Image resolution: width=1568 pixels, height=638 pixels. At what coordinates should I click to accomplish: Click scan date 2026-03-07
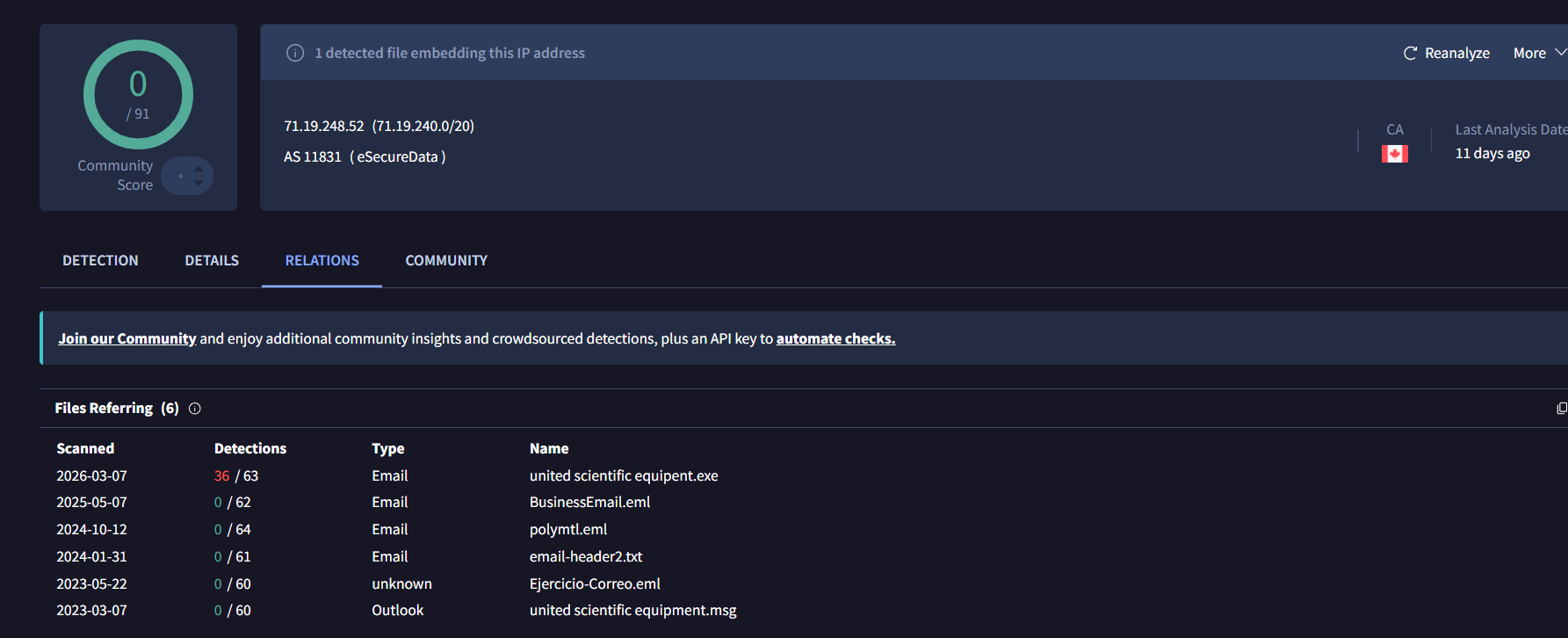tap(91, 475)
